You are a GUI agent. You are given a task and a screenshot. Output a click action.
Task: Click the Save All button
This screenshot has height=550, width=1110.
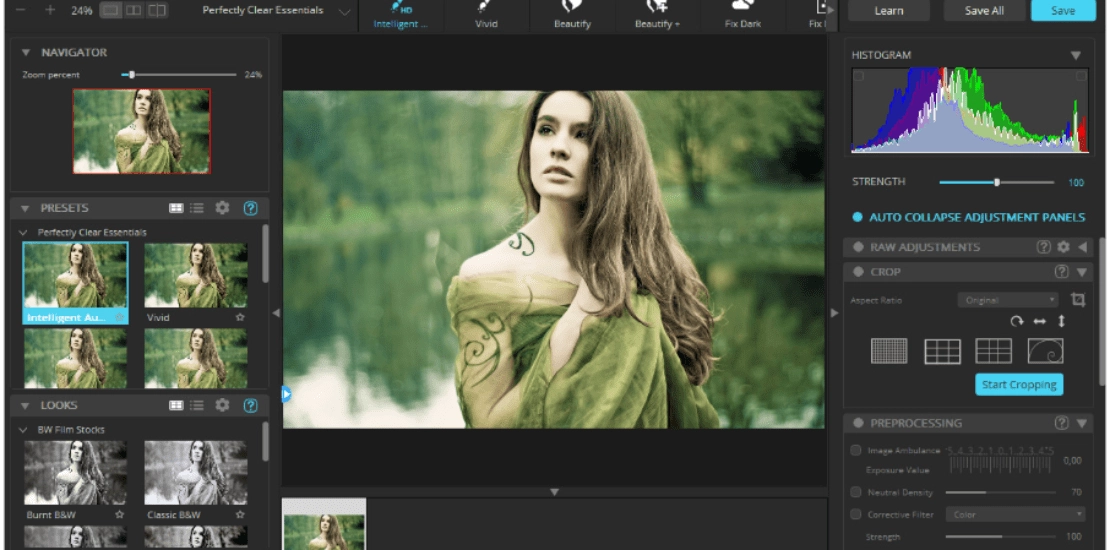(x=984, y=11)
